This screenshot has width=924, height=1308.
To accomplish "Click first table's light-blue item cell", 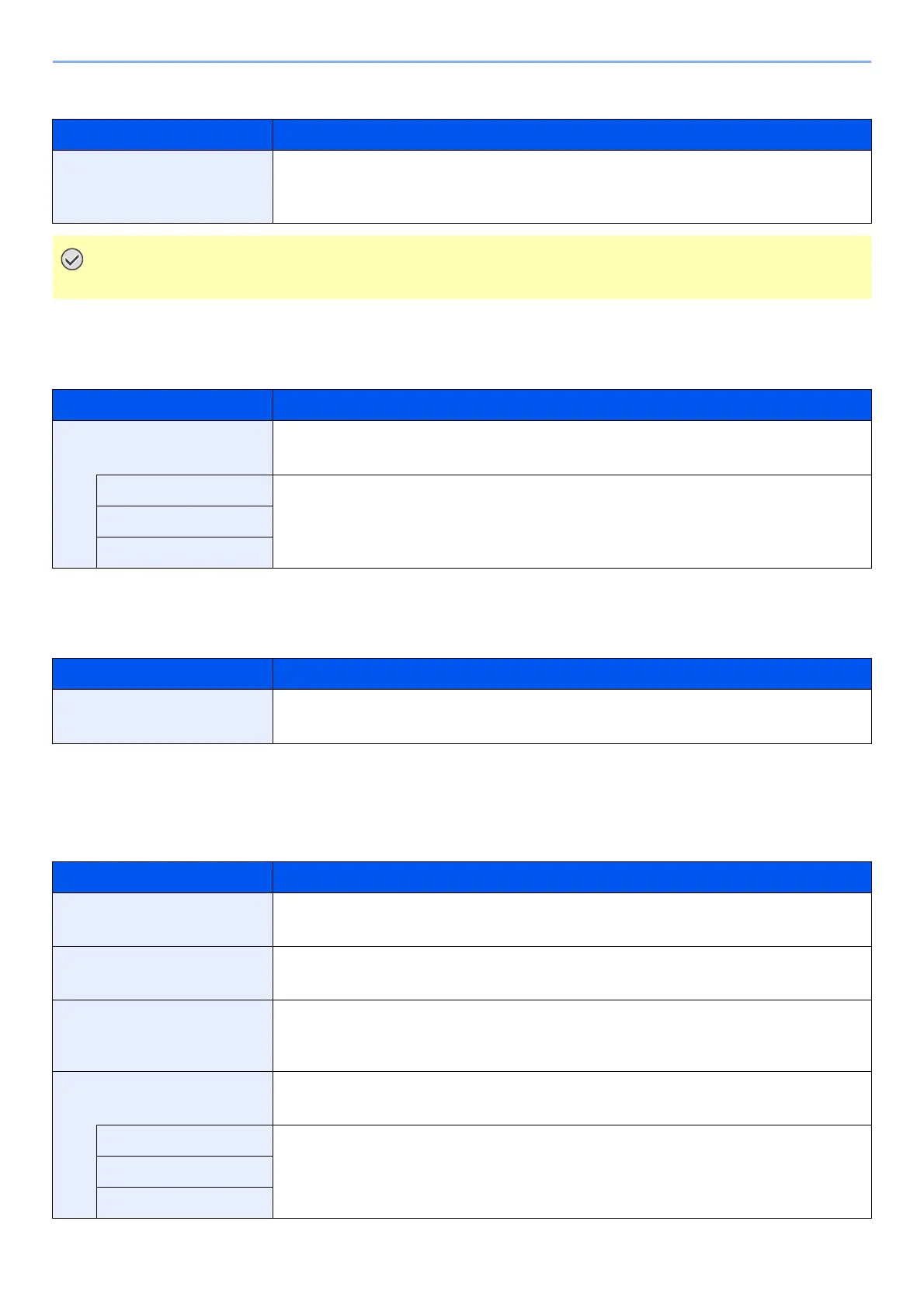I will 162,186.
